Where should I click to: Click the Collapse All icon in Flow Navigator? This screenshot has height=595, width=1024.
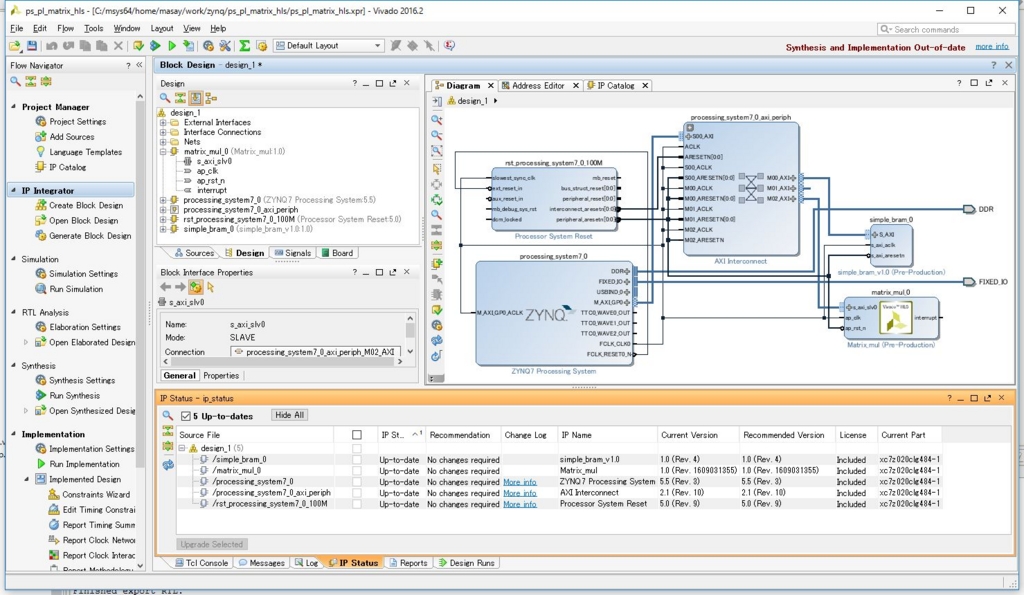click(31, 81)
